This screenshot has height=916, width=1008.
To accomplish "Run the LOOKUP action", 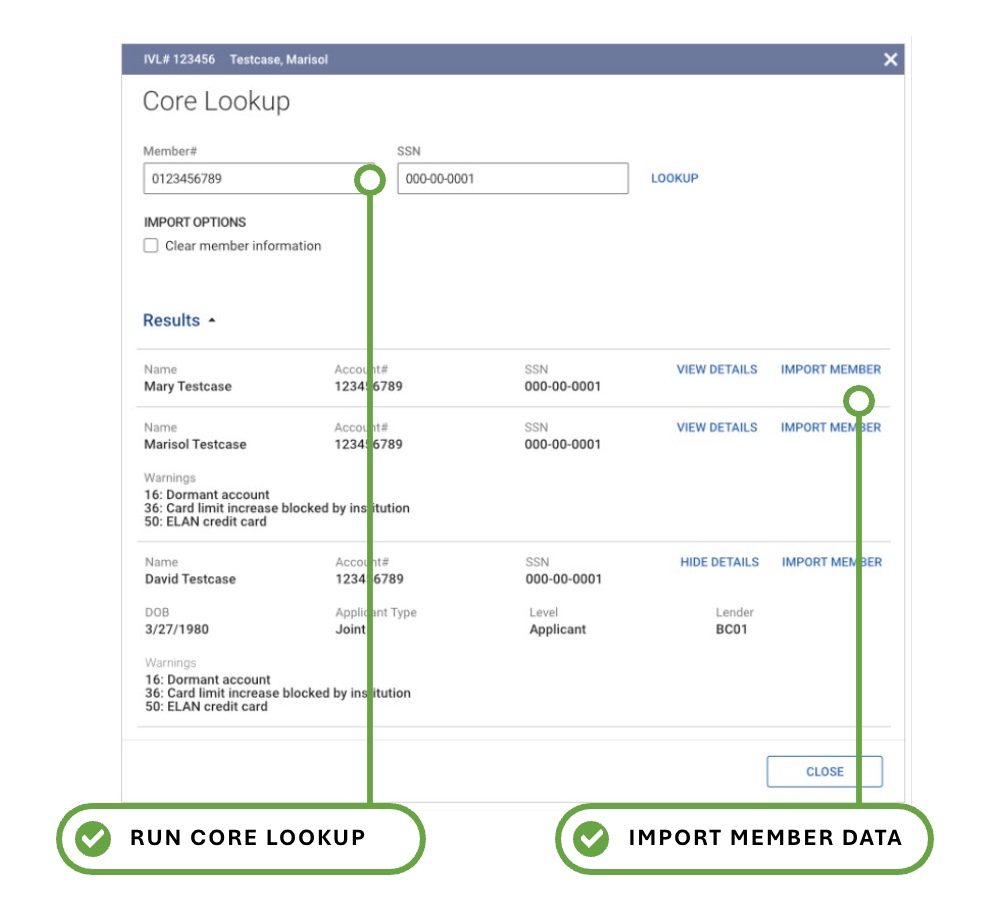I will point(673,178).
